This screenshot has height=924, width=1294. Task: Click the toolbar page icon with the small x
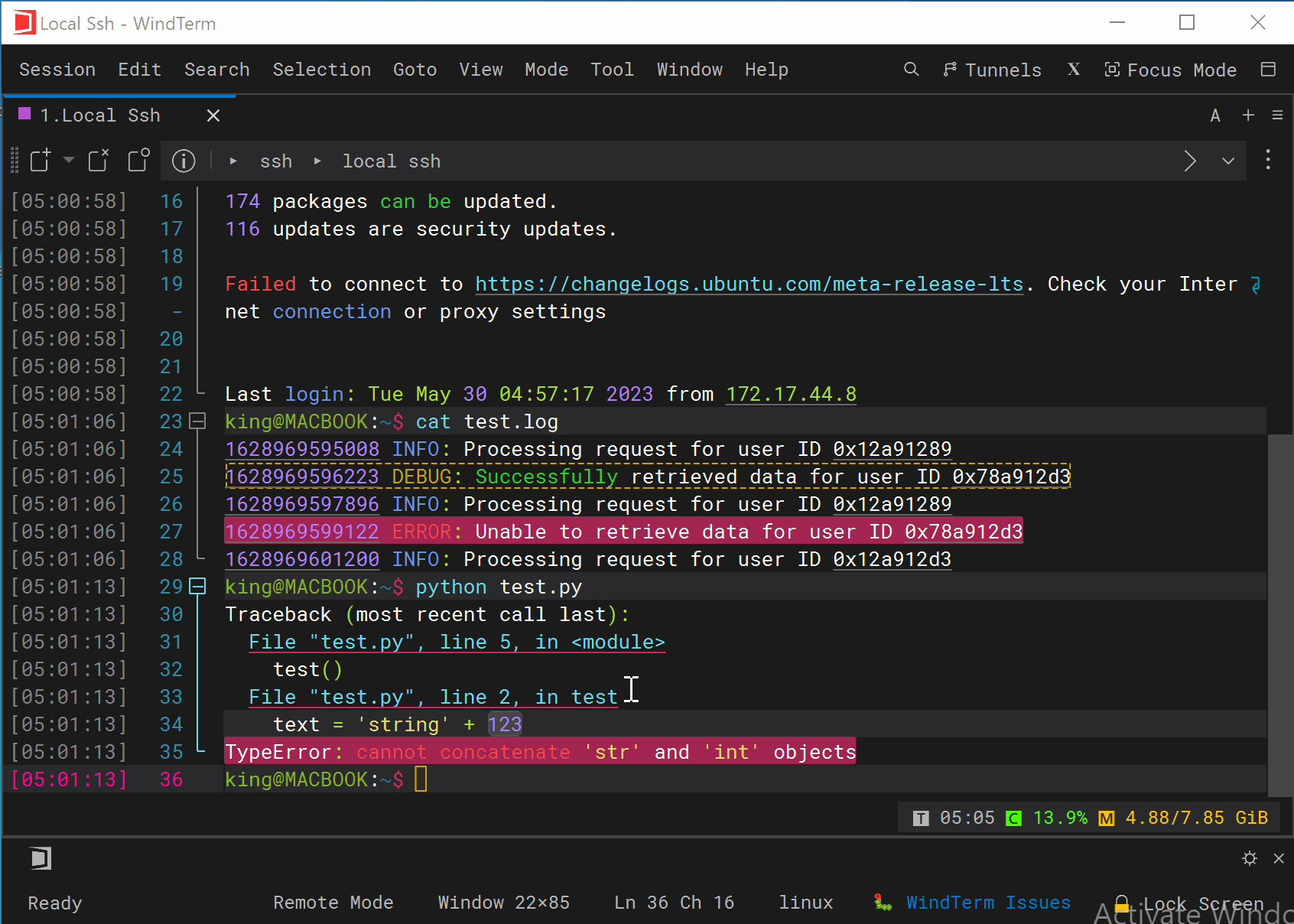99,161
